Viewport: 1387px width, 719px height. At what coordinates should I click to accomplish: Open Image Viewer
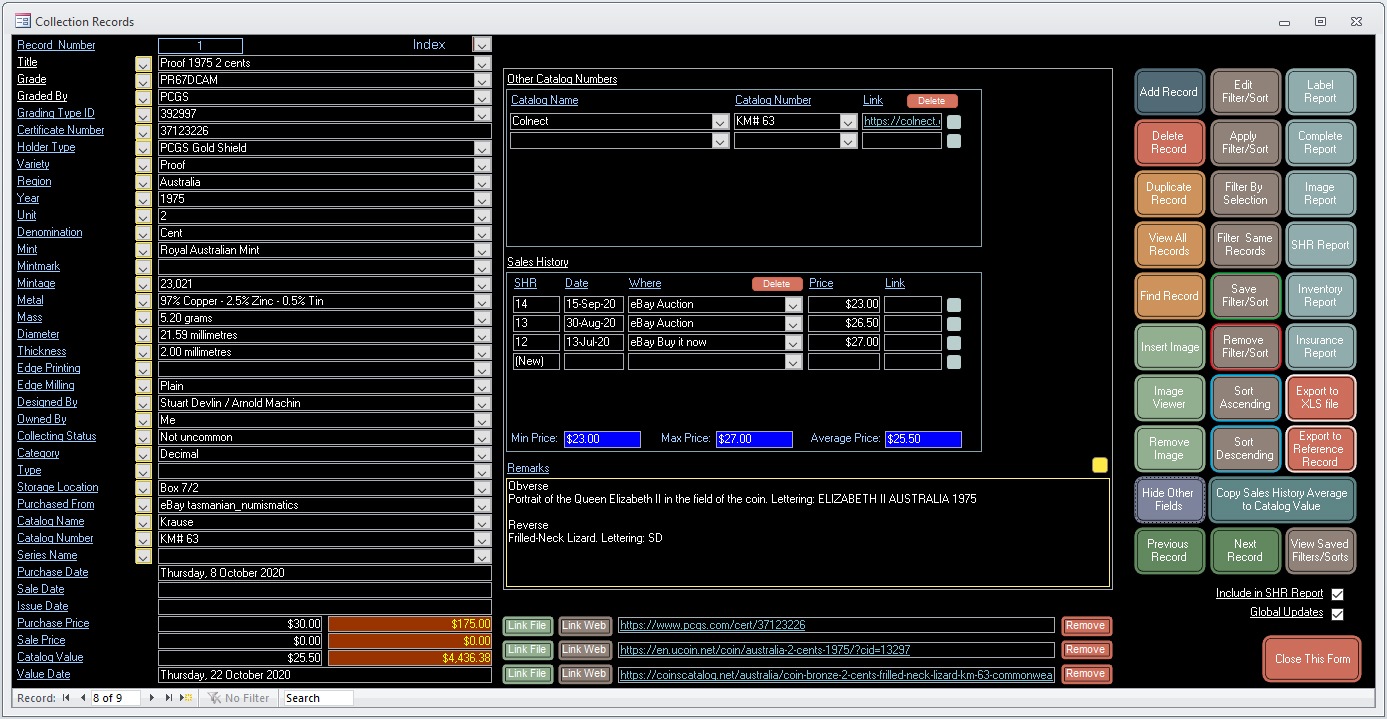pyautogui.click(x=1168, y=398)
